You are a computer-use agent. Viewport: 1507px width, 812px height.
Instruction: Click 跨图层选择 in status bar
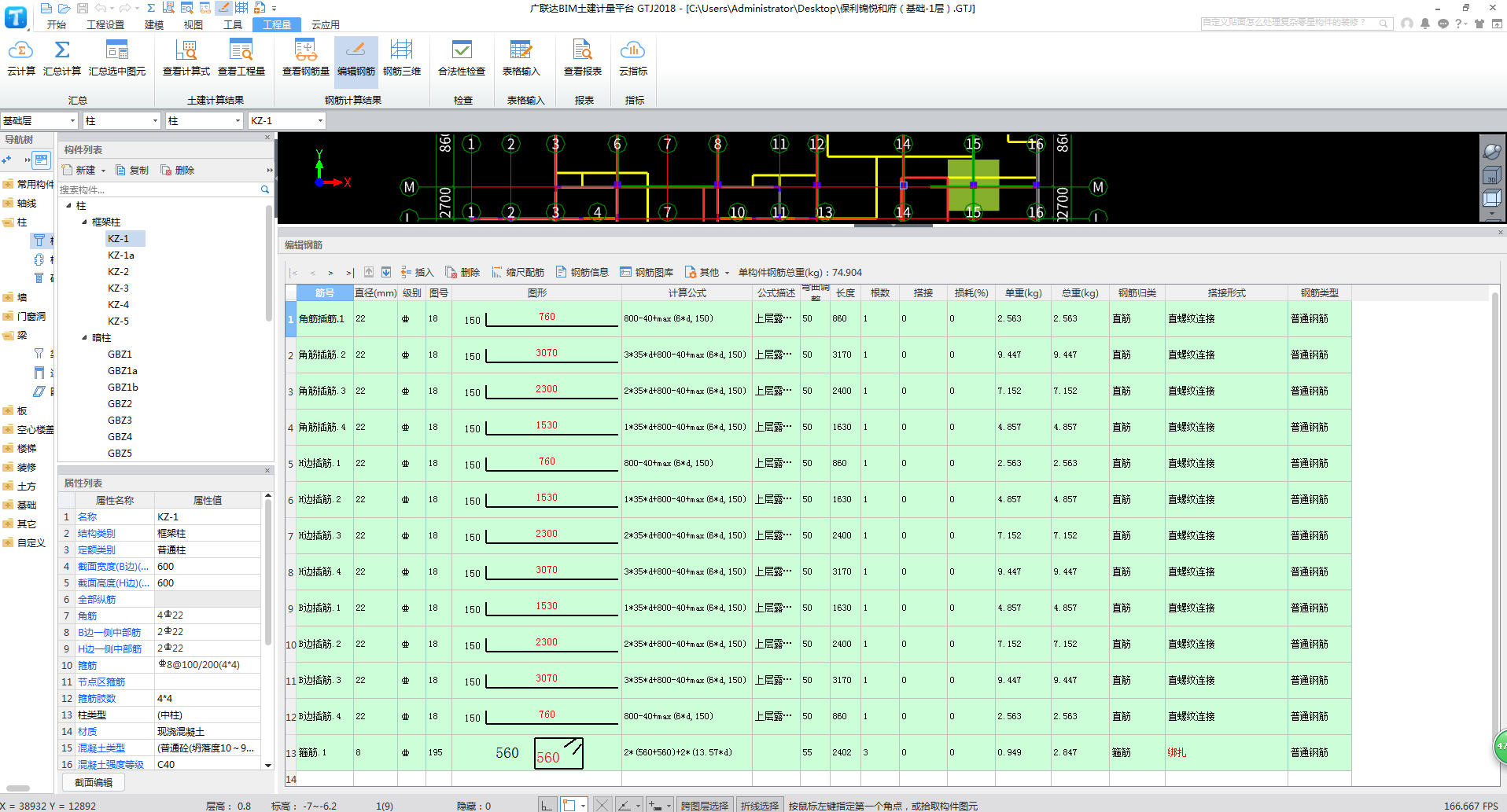point(705,806)
